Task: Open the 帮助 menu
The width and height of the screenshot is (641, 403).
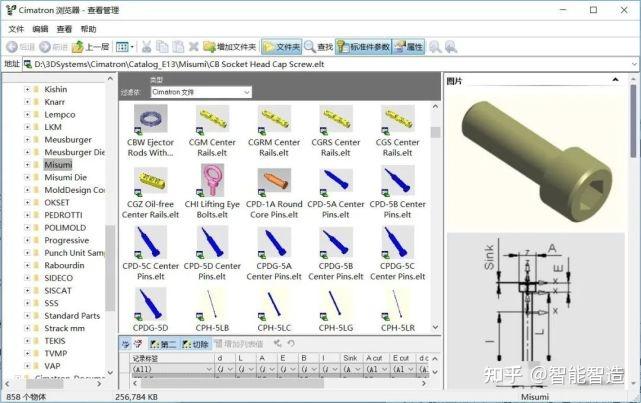Action: pos(88,29)
